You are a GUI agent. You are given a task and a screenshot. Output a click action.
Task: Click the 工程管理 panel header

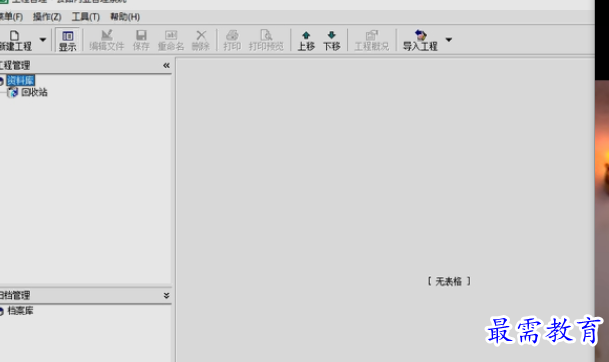(85, 65)
